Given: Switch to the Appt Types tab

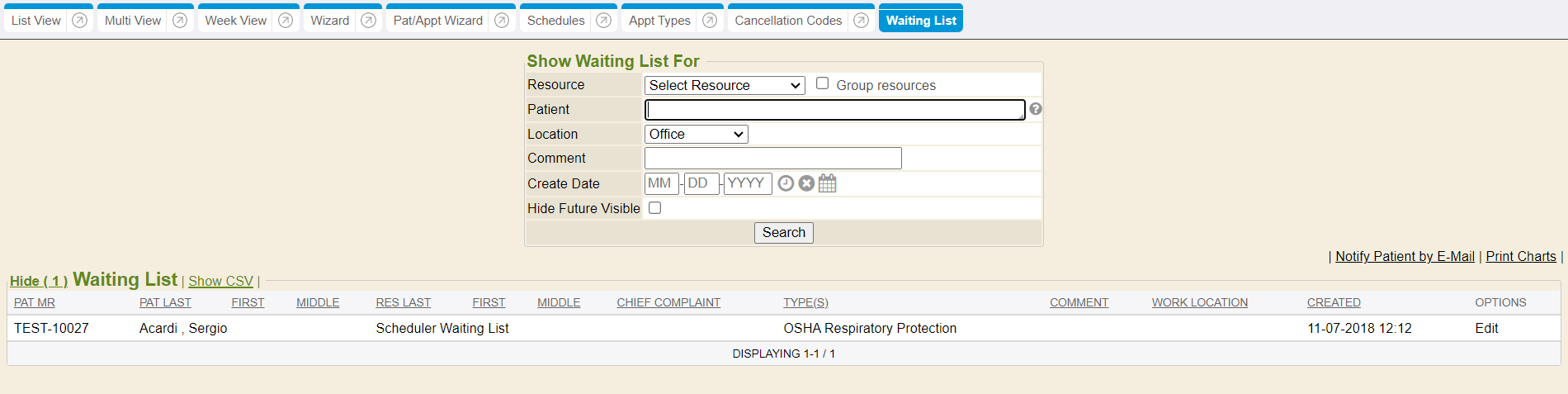Looking at the screenshot, I should 659,21.
